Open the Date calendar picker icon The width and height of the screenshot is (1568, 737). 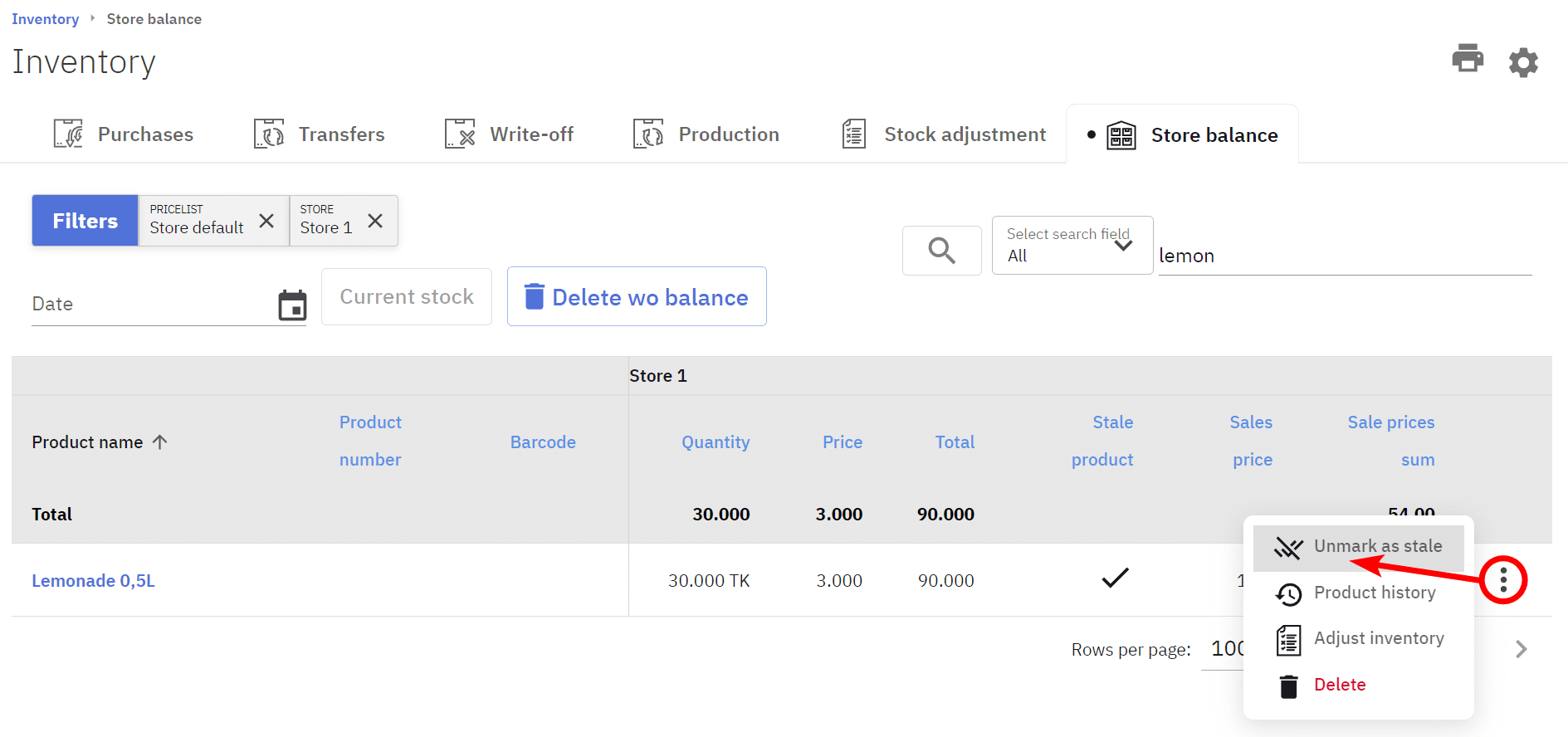coord(292,305)
